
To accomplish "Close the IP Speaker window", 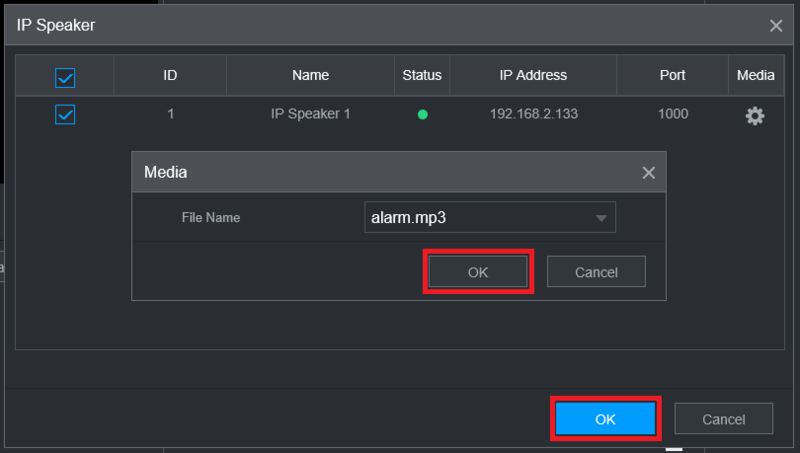I will tap(776, 26).
